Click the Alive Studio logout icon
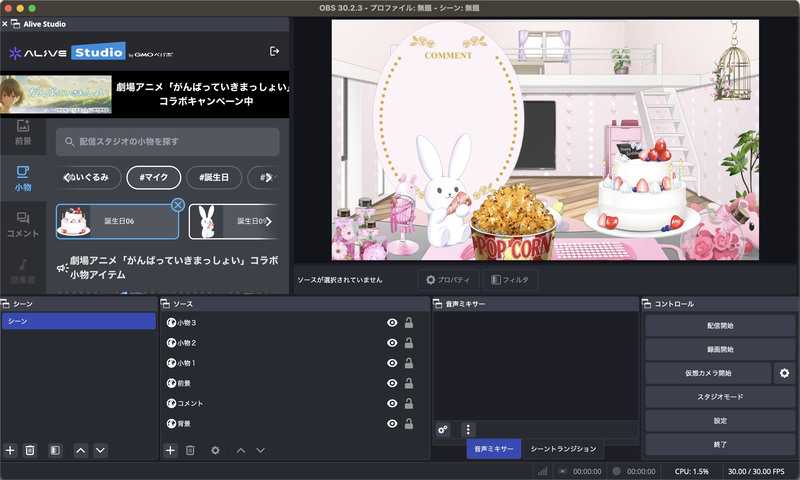This screenshot has width=800, height=480. (x=274, y=51)
